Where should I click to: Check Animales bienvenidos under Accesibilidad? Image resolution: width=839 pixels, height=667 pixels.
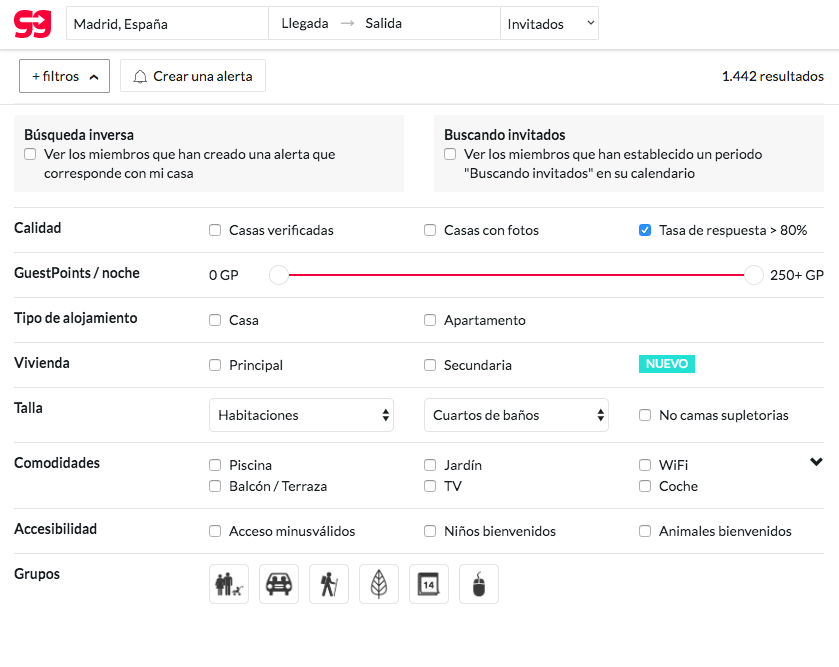(645, 531)
